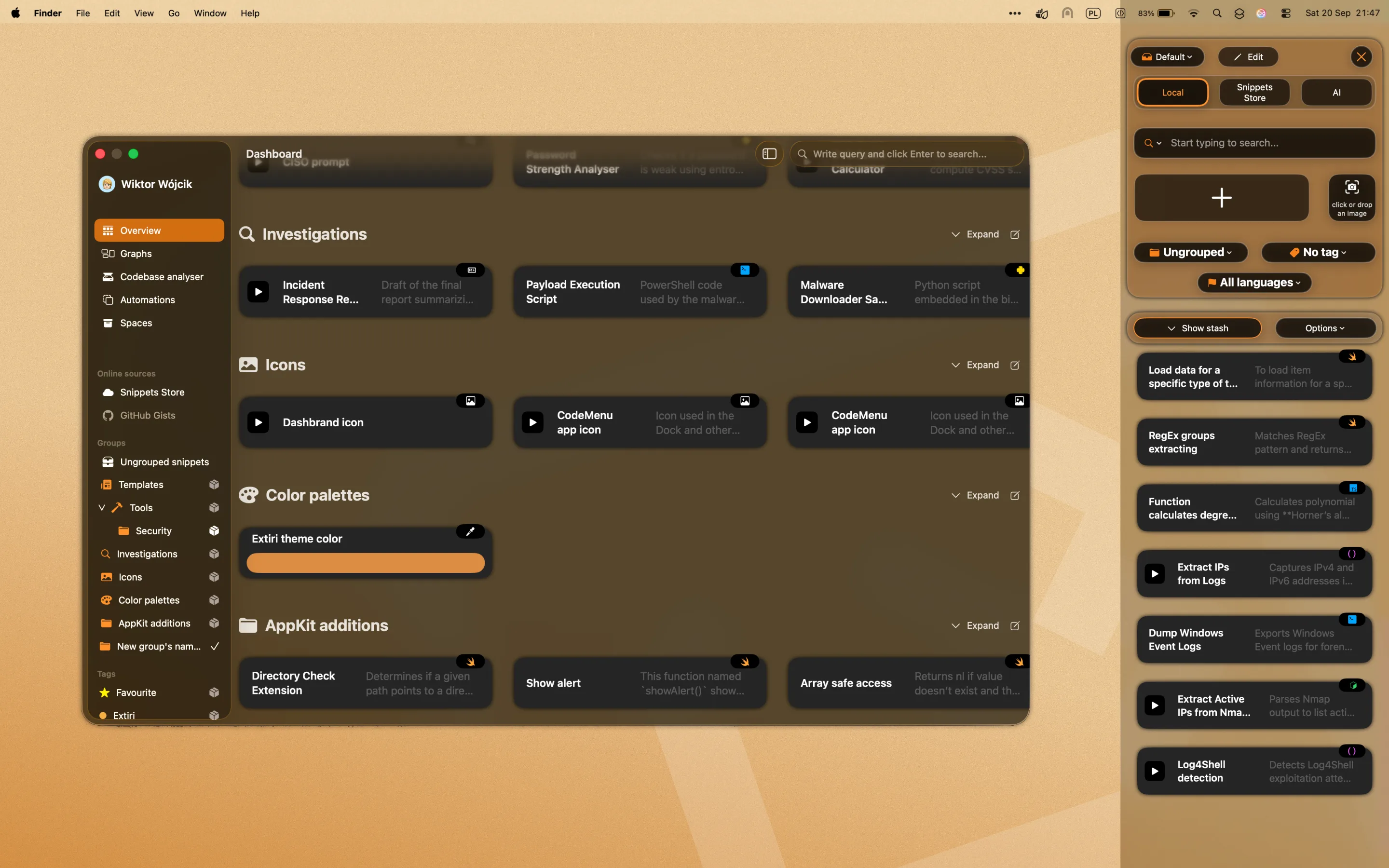This screenshot has width=1389, height=868.
Task: Switch to the AI tab
Action: pos(1336,93)
